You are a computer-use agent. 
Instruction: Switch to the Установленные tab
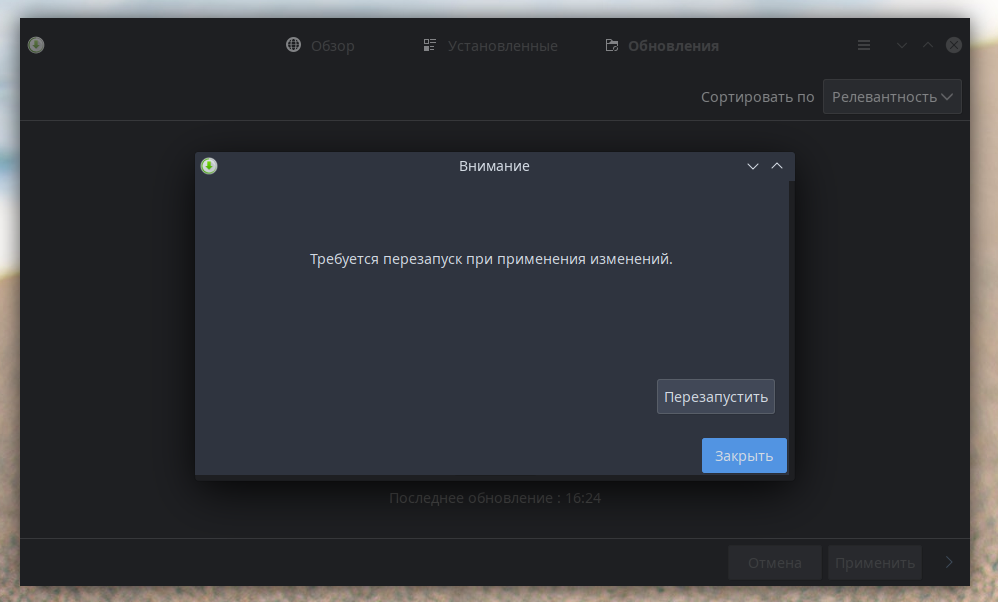pos(491,45)
